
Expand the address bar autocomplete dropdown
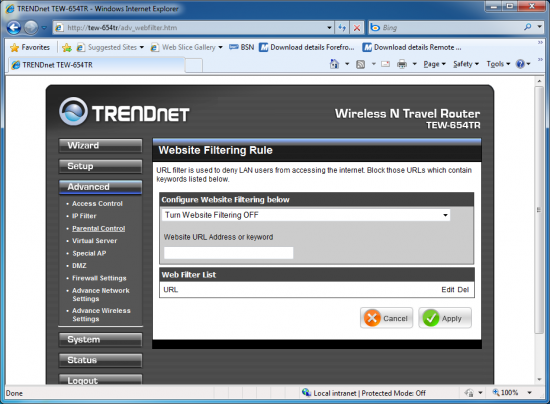pos(329,28)
